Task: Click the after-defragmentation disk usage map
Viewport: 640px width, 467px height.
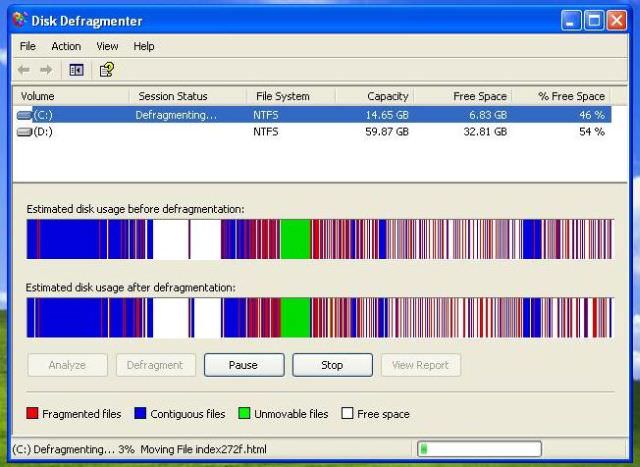Action: pyautogui.click(x=320, y=318)
